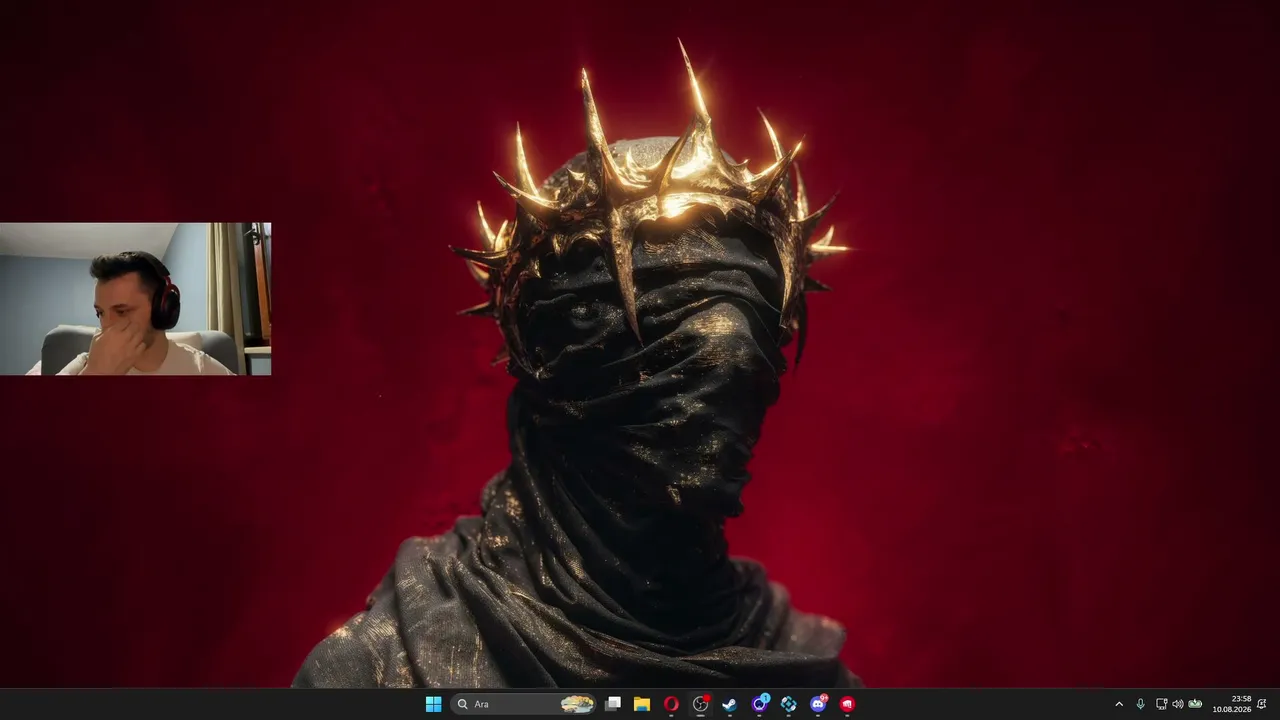
Task: Open the Windows Start menu
Action: tap(433, 704)
